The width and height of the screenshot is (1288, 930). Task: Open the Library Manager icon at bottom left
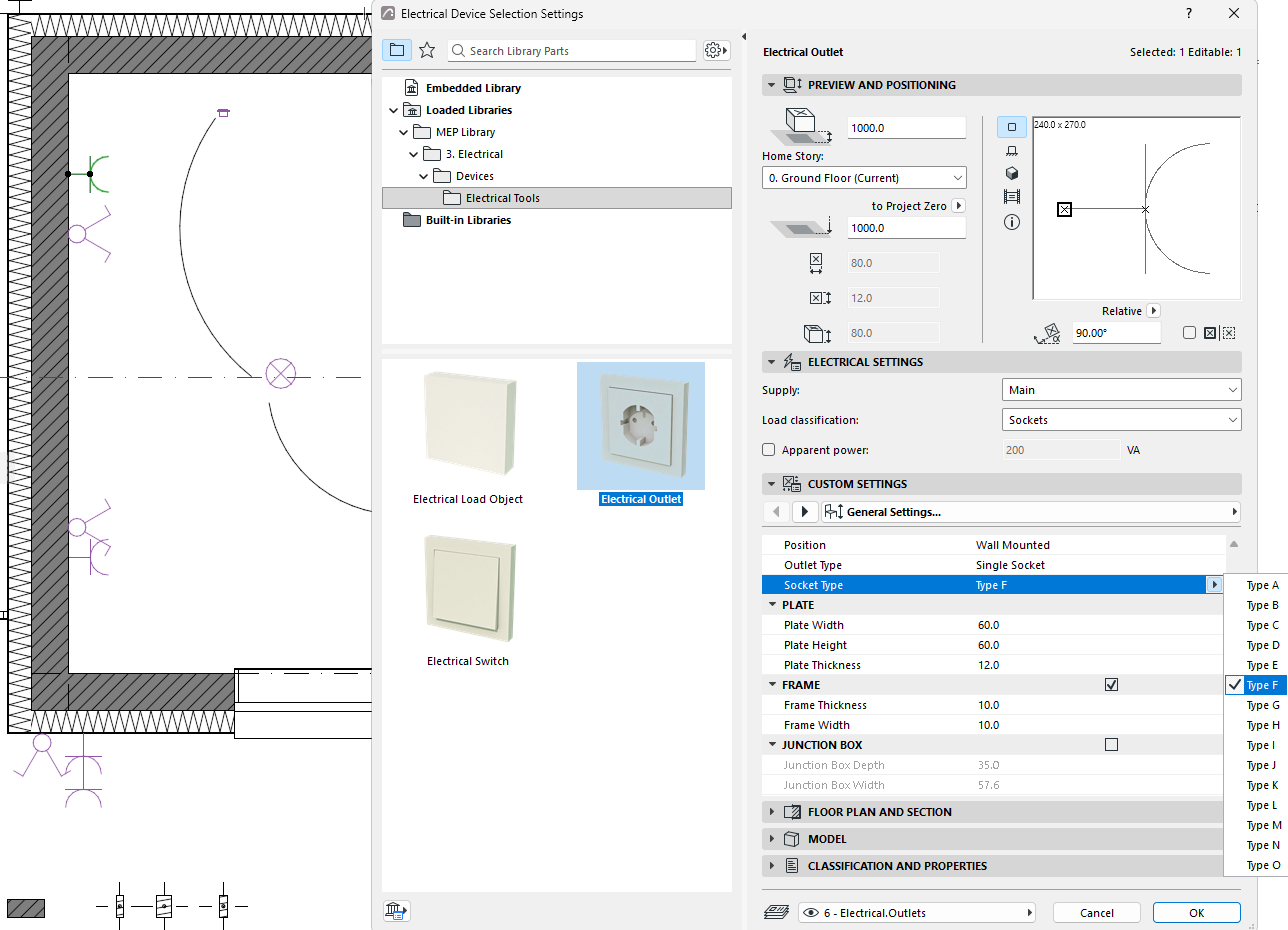click(396, 910)
